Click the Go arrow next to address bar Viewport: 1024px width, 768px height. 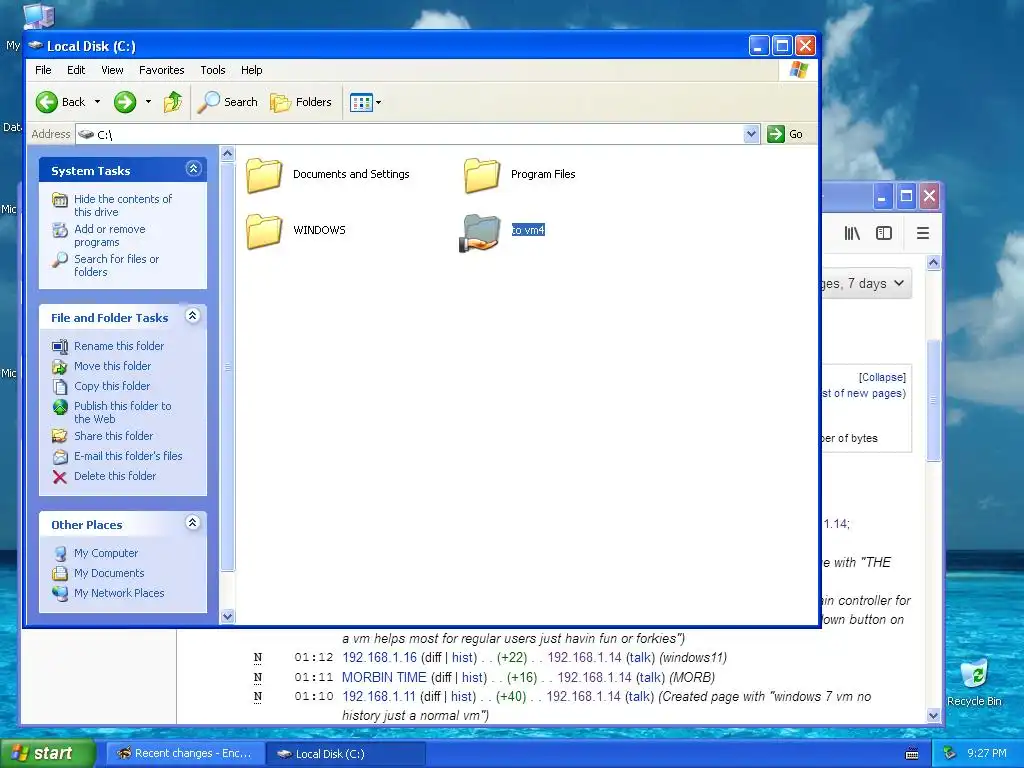(x=775, y=134)
